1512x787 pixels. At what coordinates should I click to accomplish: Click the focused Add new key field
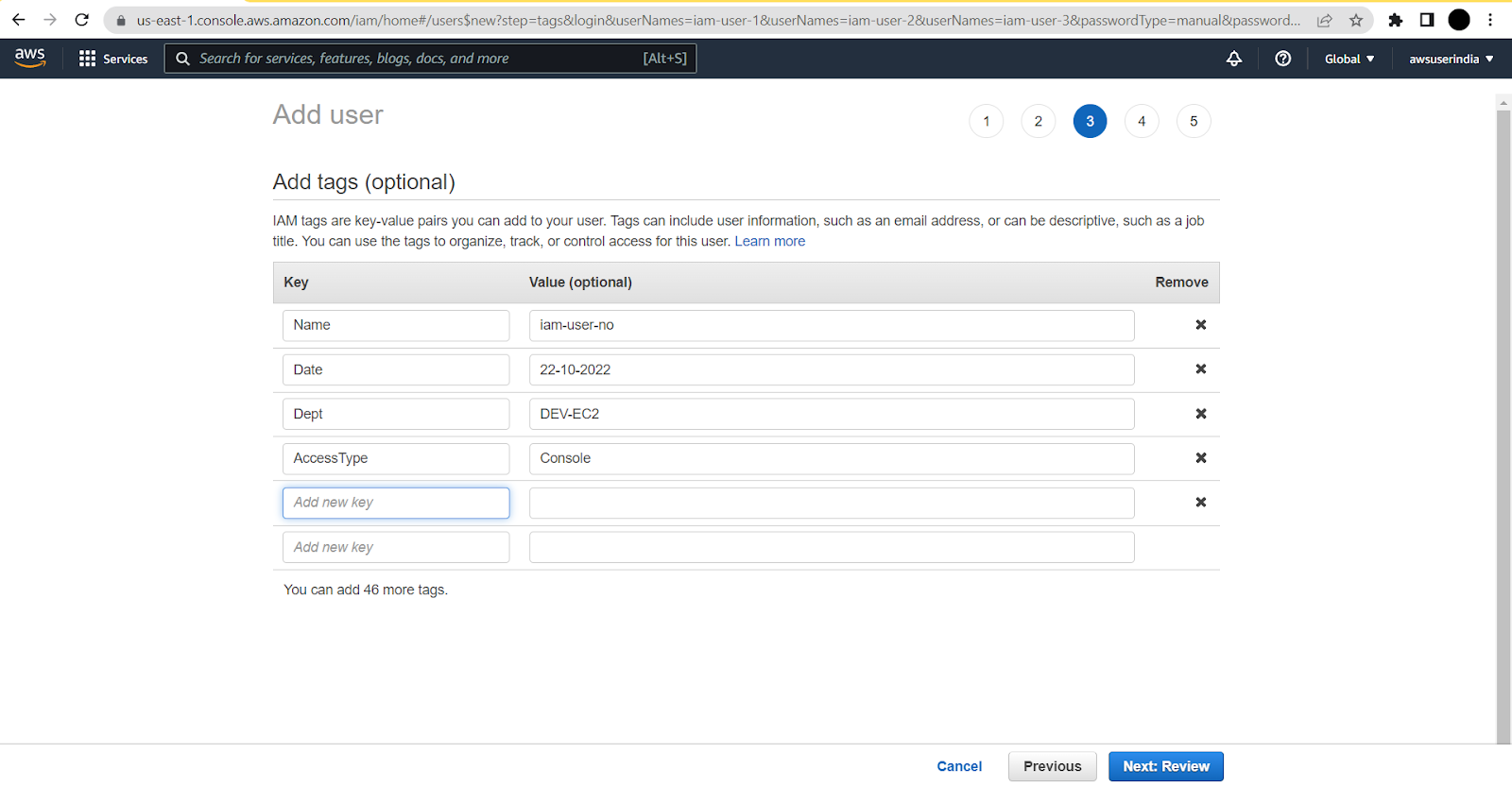396,503
